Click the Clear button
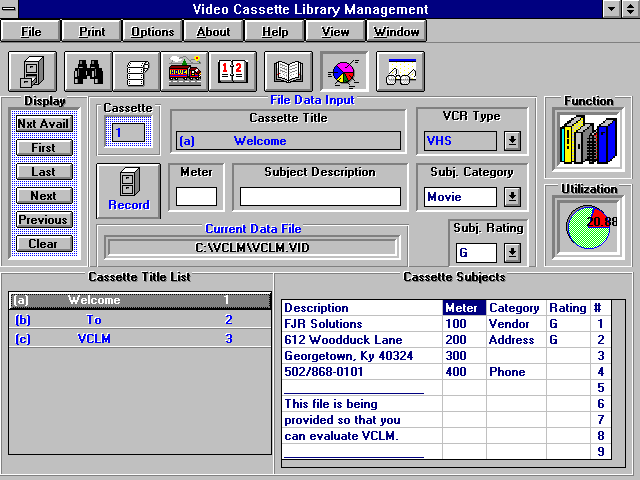Screen dimensions: 640x480 (x=44, y=244)
